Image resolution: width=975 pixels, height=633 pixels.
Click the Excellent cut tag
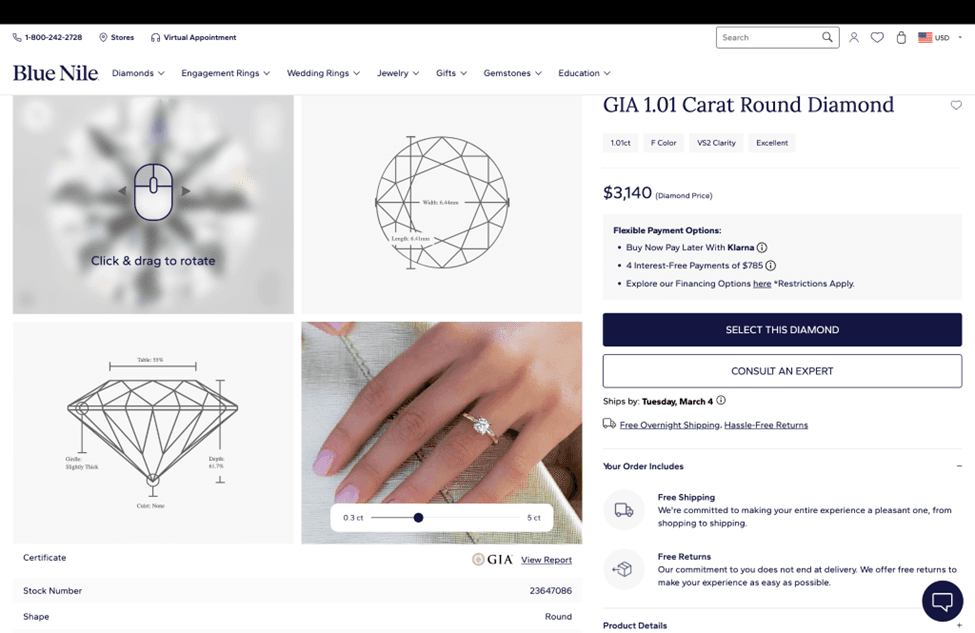click(x=772, y=143)
